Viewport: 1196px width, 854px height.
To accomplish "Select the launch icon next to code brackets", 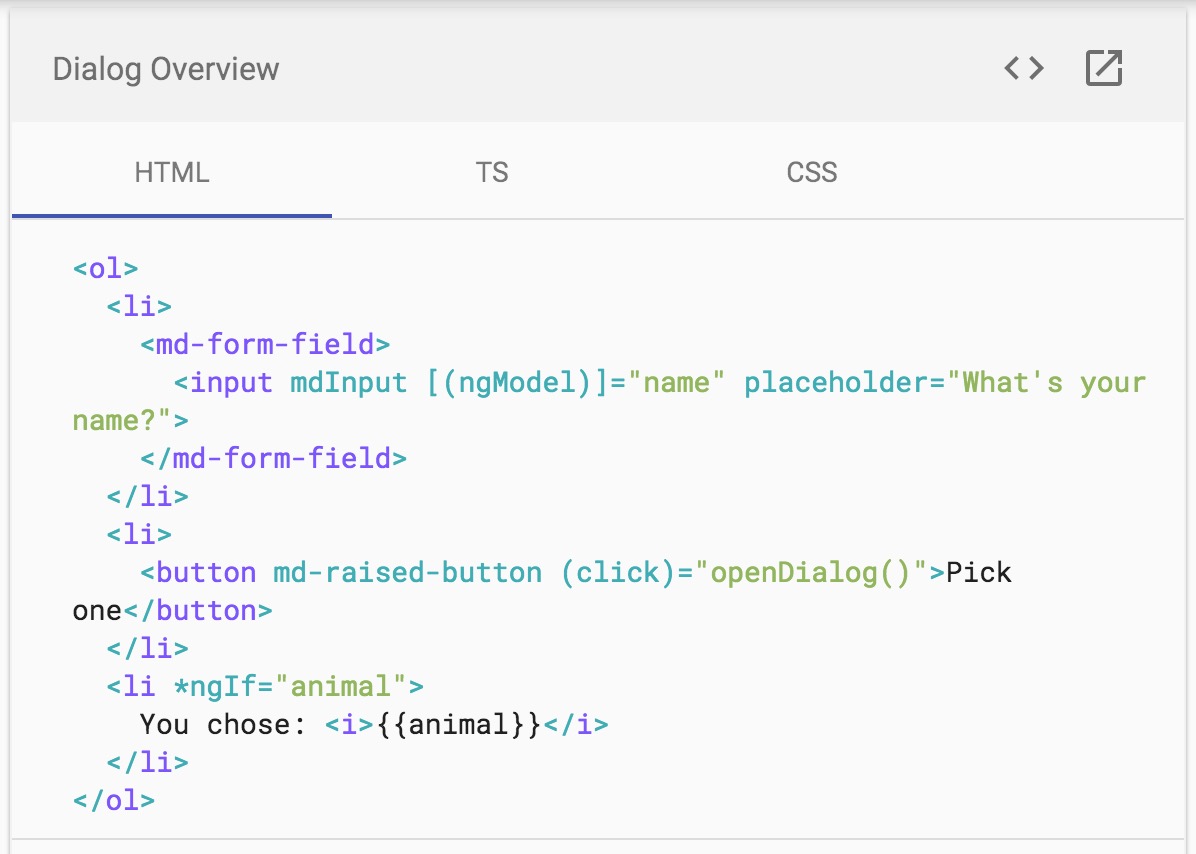I will pyautogui.click(x=1103, y=68).
